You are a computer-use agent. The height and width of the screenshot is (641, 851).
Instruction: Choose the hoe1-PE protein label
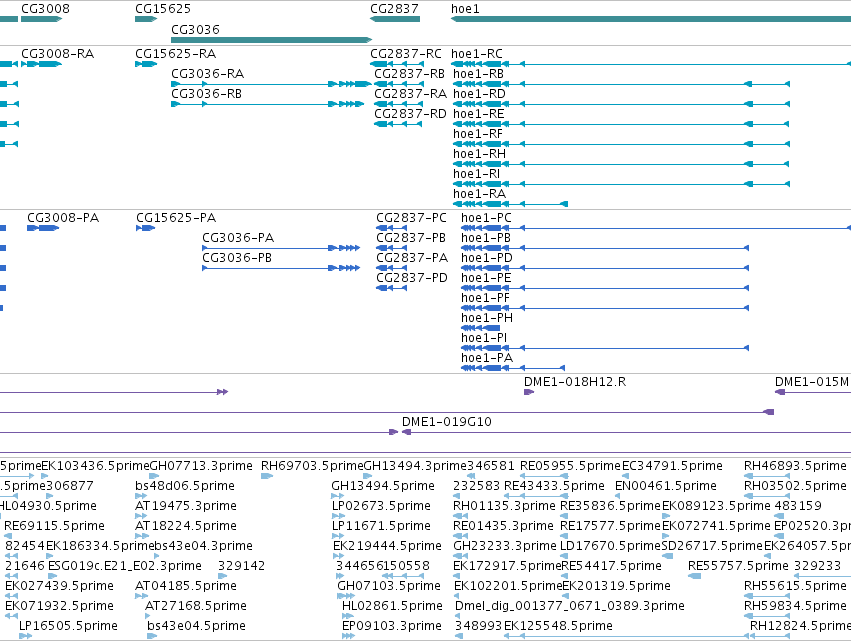pyautogui.click(x=486, y=278)
